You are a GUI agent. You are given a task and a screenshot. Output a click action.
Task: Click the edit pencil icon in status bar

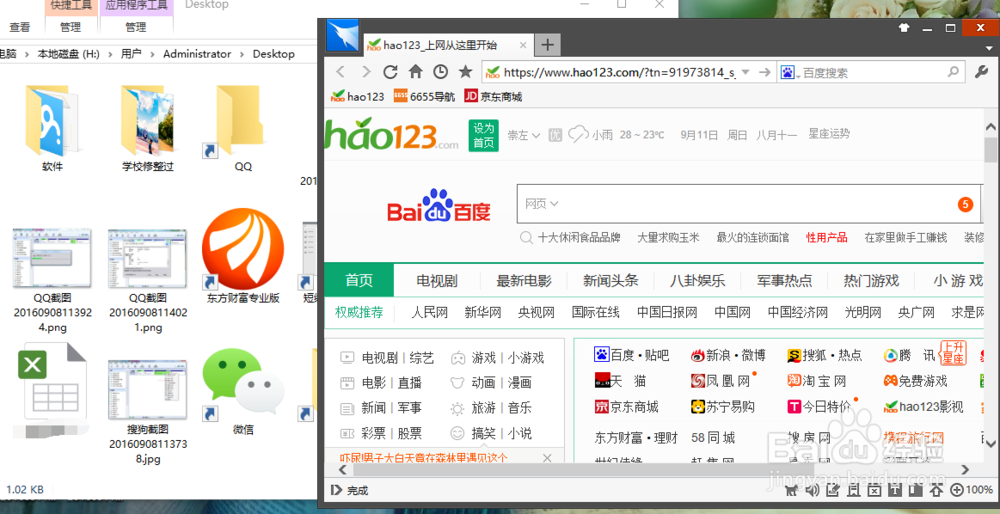(x=833, y=490)
